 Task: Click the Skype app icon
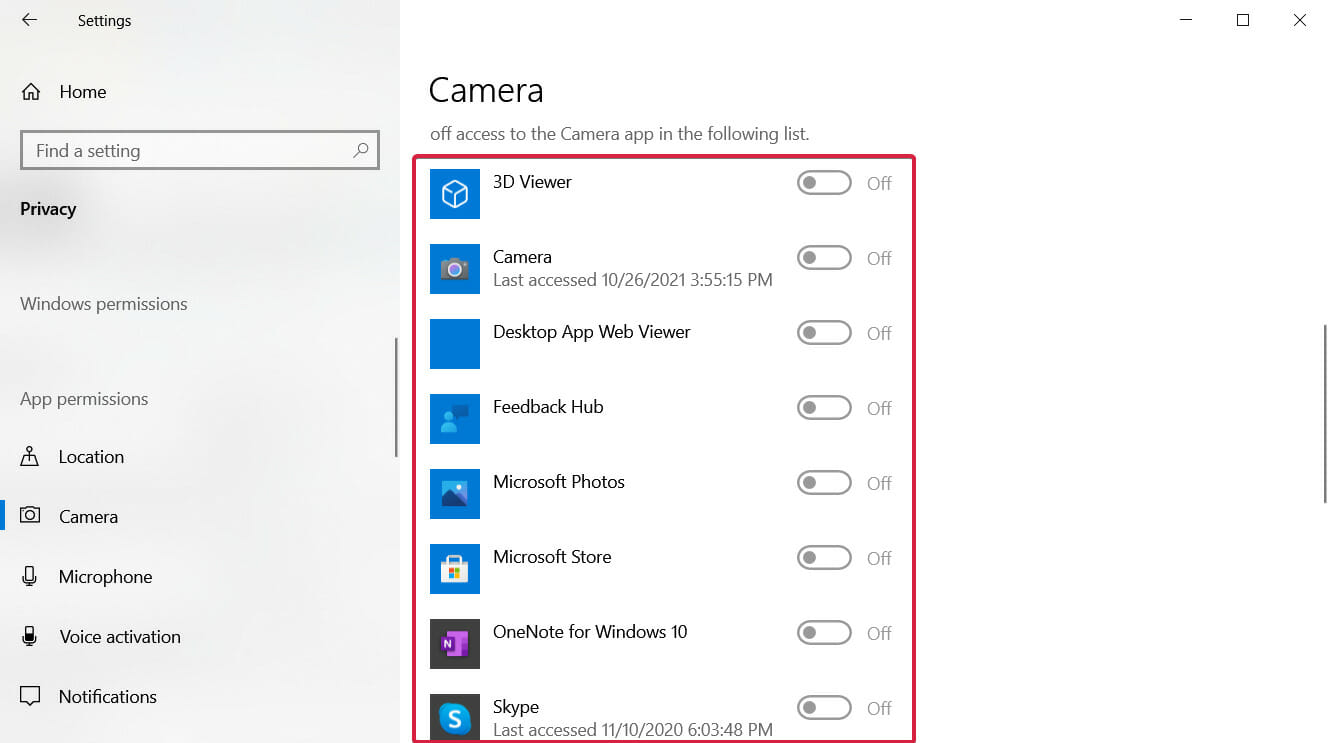click(455, 718)
